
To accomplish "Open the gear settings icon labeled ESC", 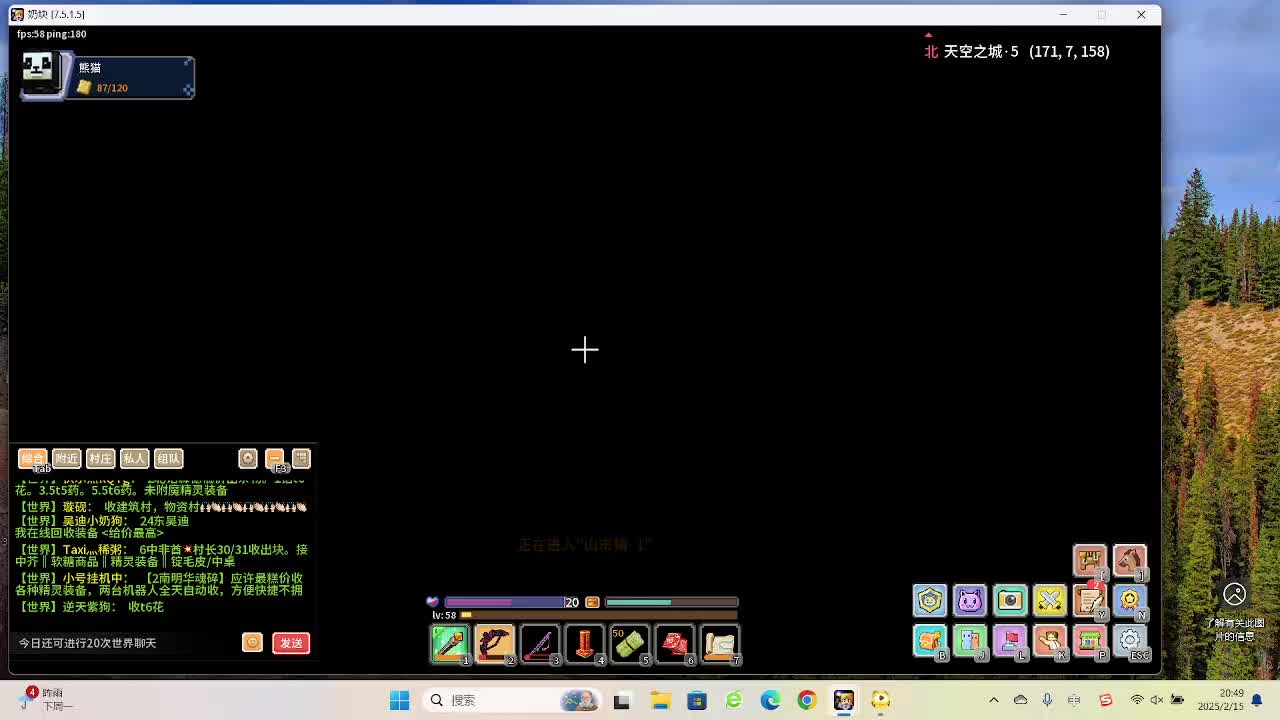I will coord(1129,640).
